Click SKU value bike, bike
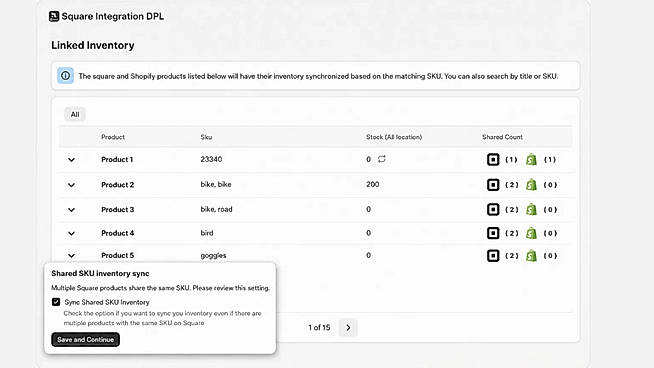The width and height of the screenshot is (654, 368). tap(216, 184)
